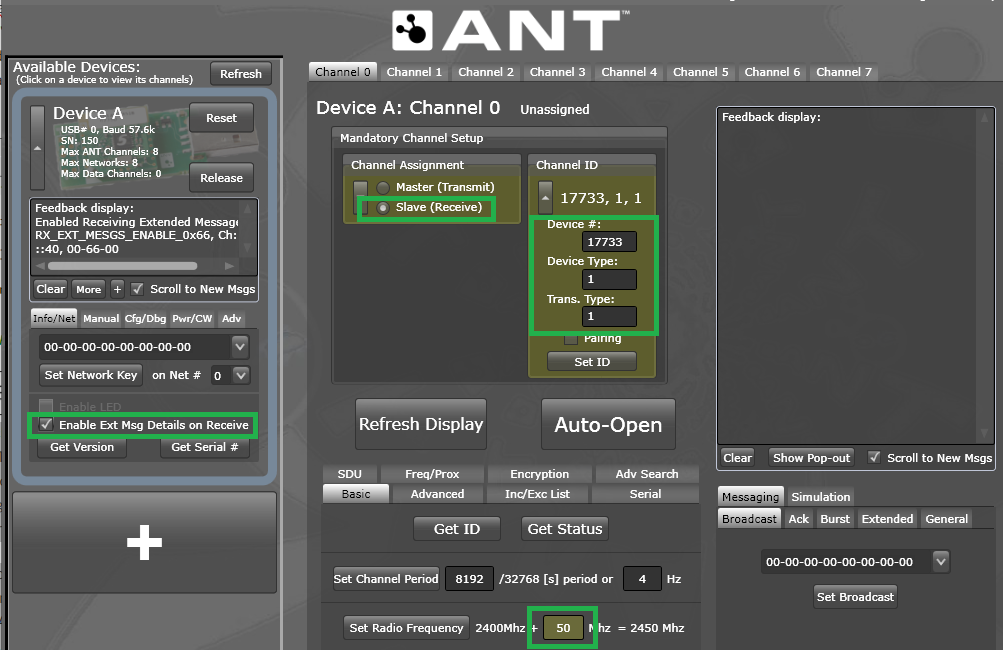
Task: Click the Set ID button
Action: 592,361
